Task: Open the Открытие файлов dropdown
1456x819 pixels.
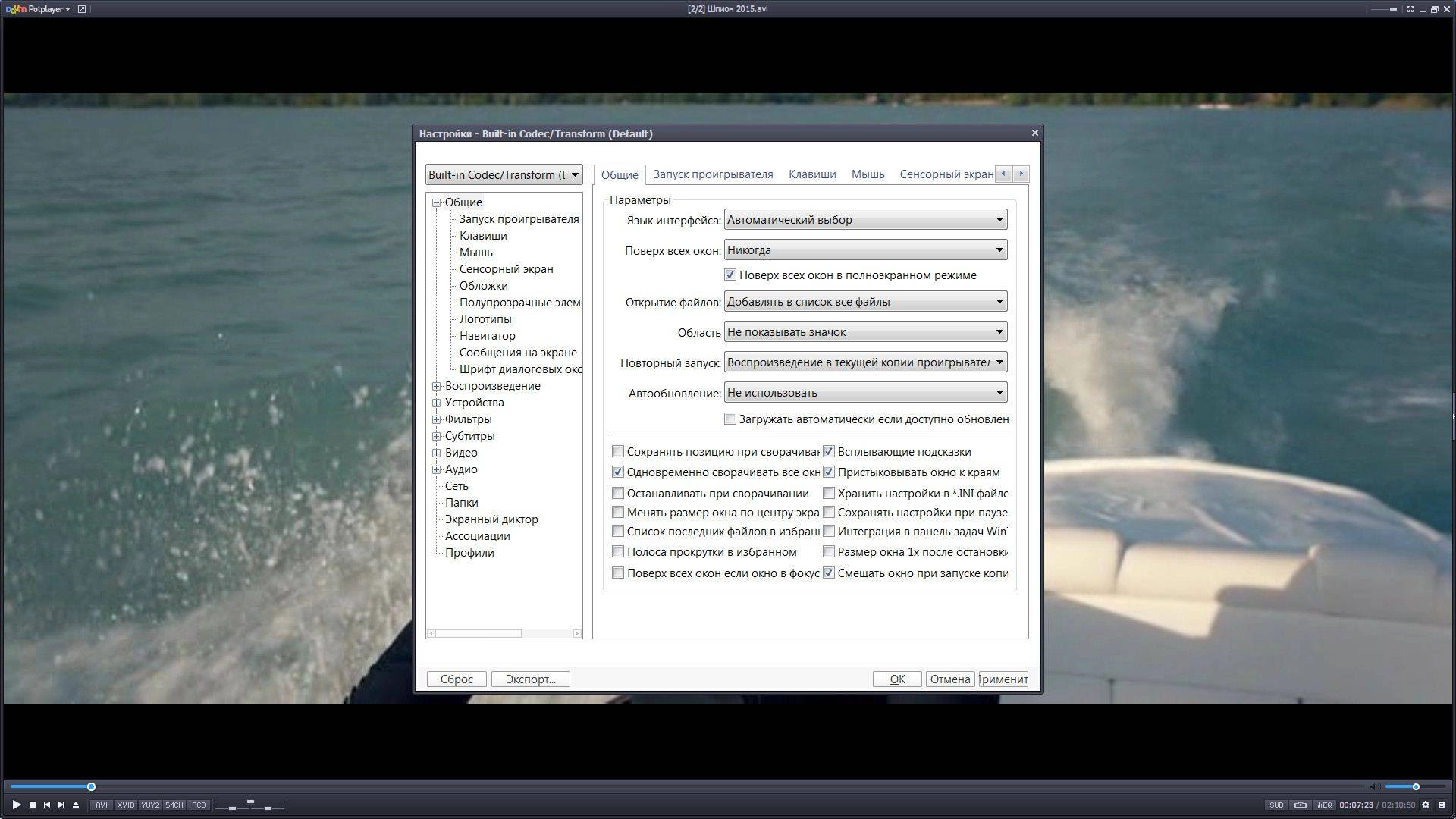Action: point(865,302)
